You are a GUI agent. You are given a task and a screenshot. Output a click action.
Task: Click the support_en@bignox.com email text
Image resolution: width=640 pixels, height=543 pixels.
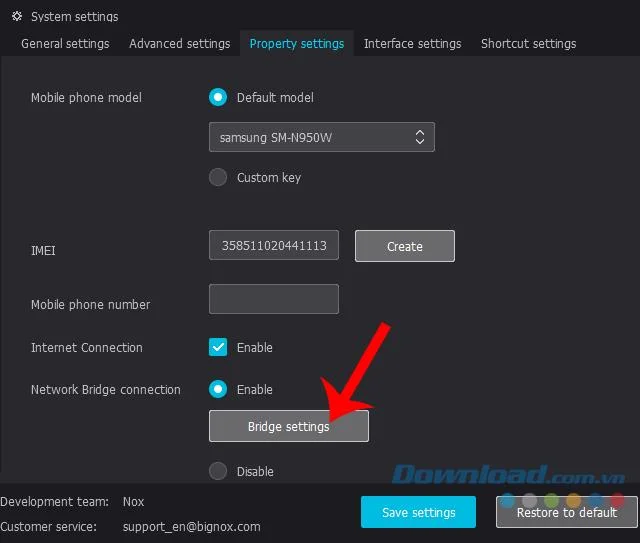click(x=191, y=527)
